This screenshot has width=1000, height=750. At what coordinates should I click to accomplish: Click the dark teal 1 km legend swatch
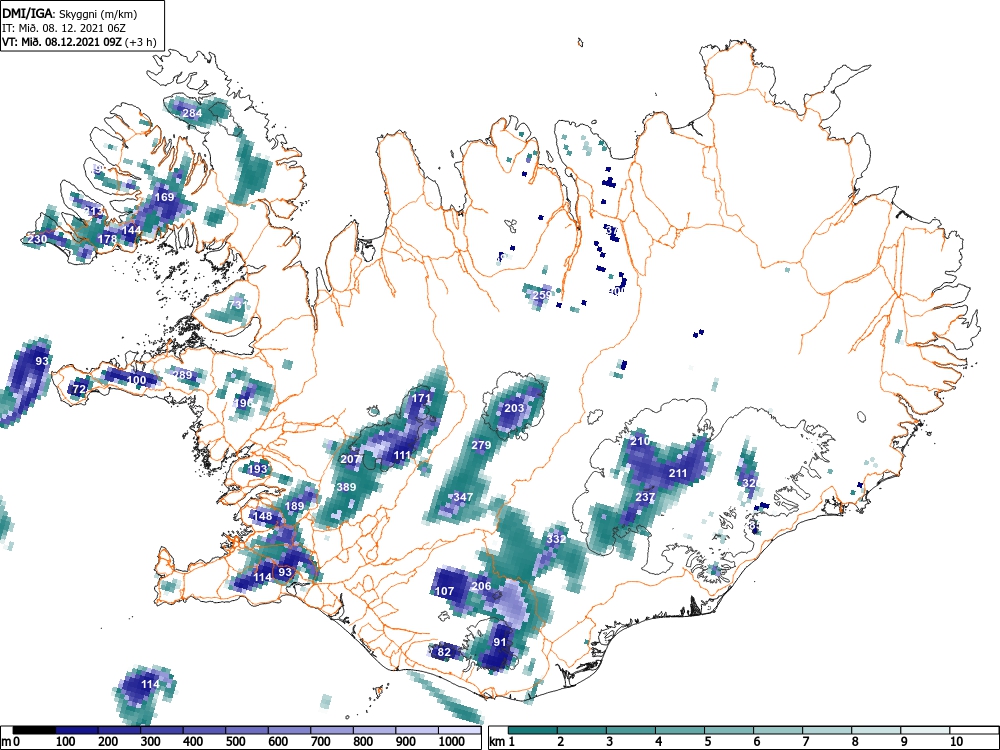(533, 730)
